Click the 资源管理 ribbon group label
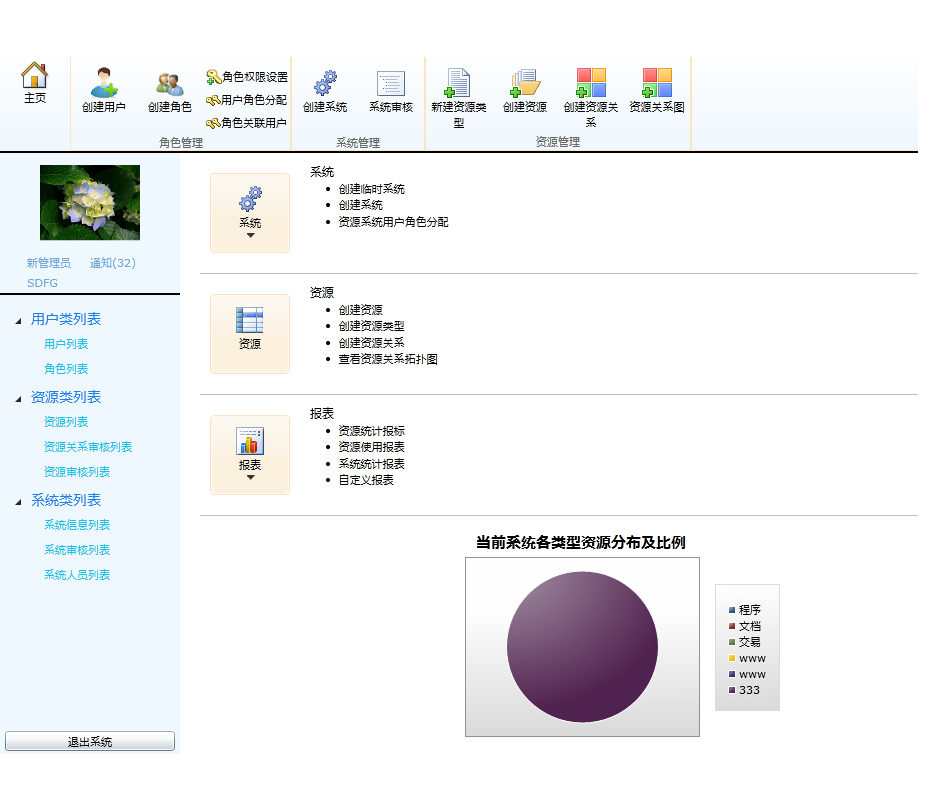 click(557, 142)
